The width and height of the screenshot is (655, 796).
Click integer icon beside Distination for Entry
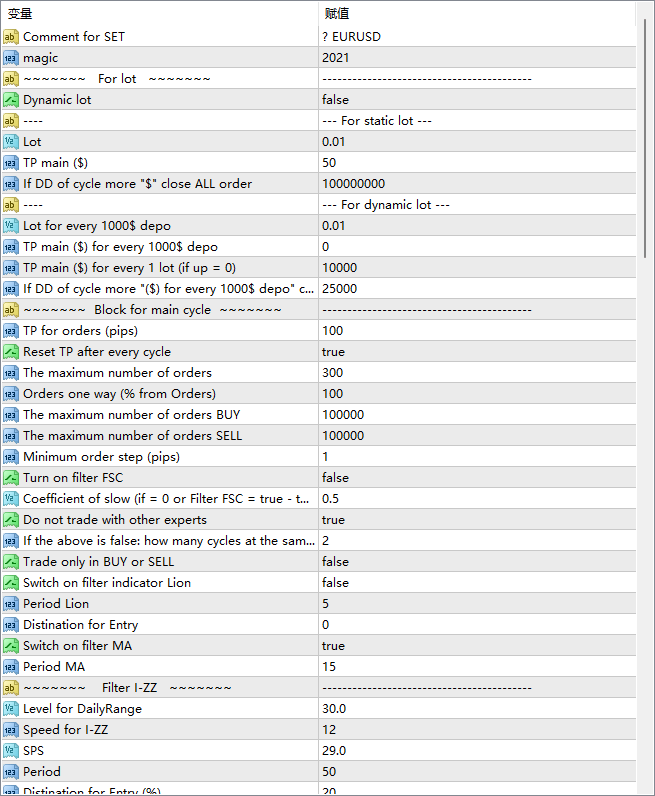[x=11, y=625]
